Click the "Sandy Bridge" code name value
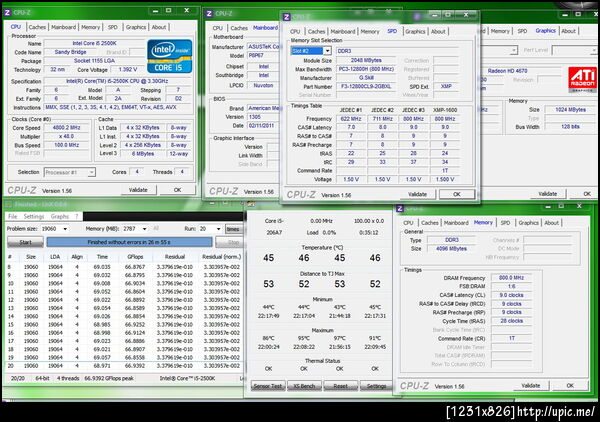 [x=70, y=52]
